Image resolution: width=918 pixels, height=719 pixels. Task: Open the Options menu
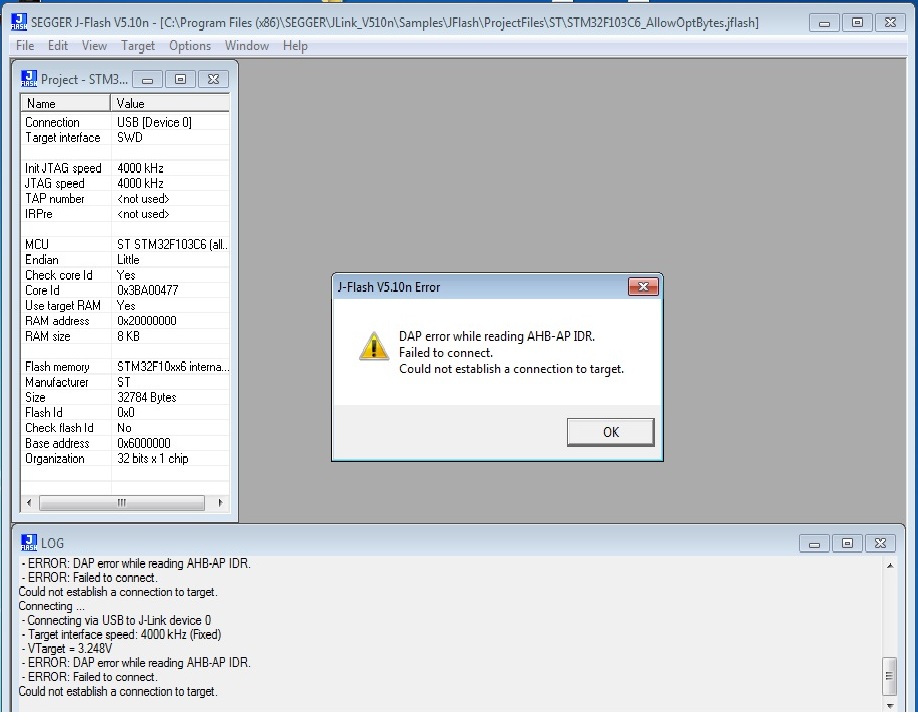coord(190,46)
